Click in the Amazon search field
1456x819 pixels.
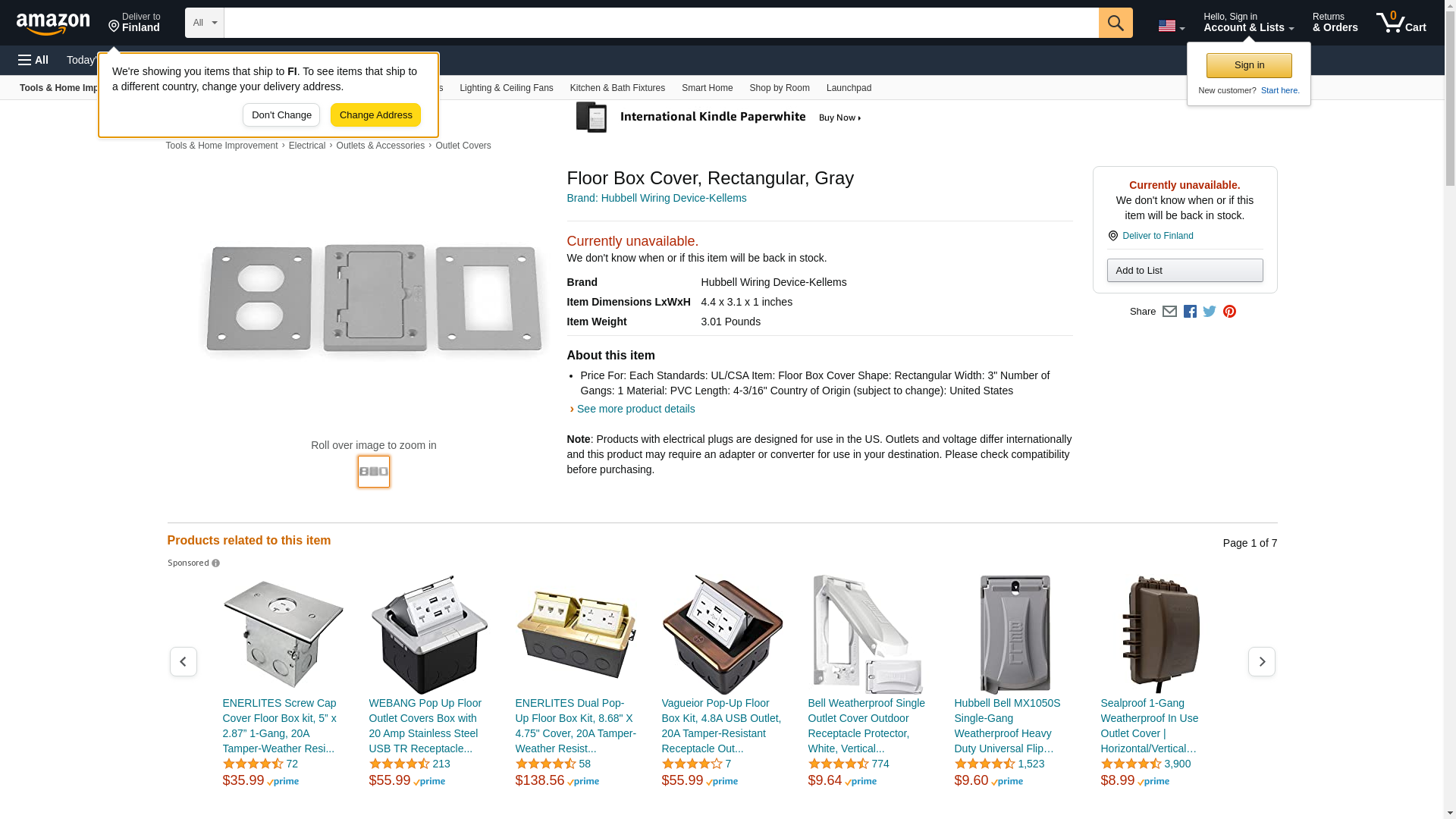661,23
